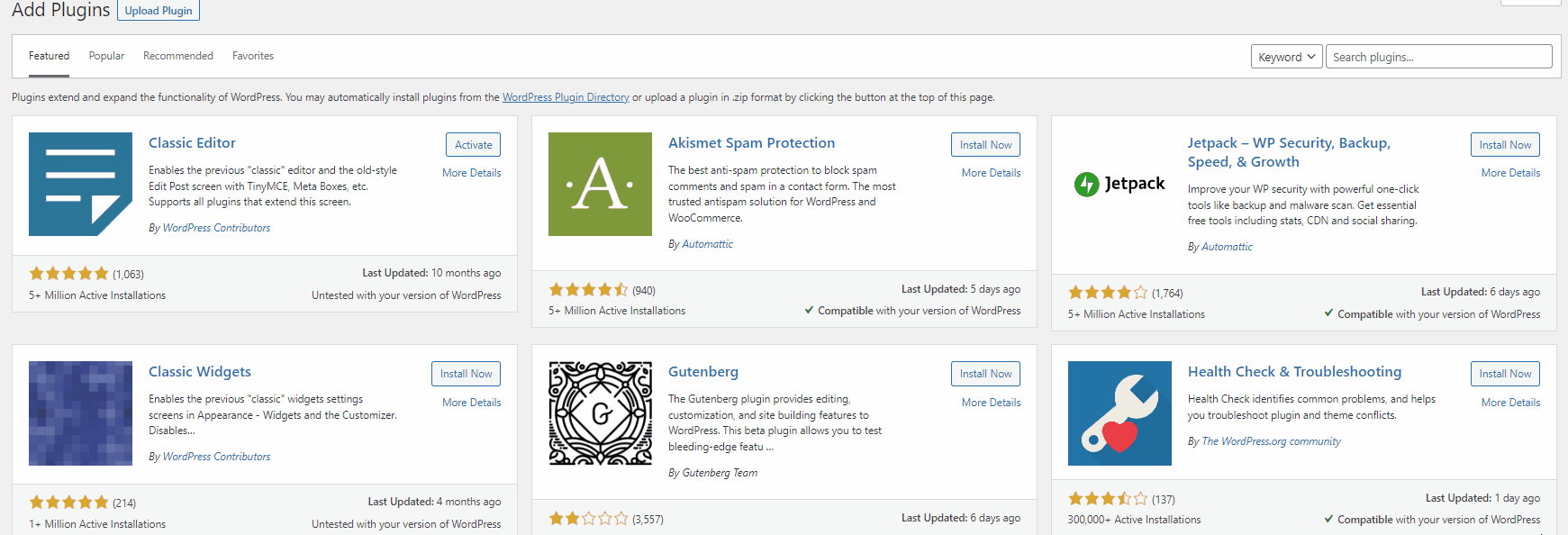View More Details for Akismet
The image size is (1568, 535).
click(991, 173)
